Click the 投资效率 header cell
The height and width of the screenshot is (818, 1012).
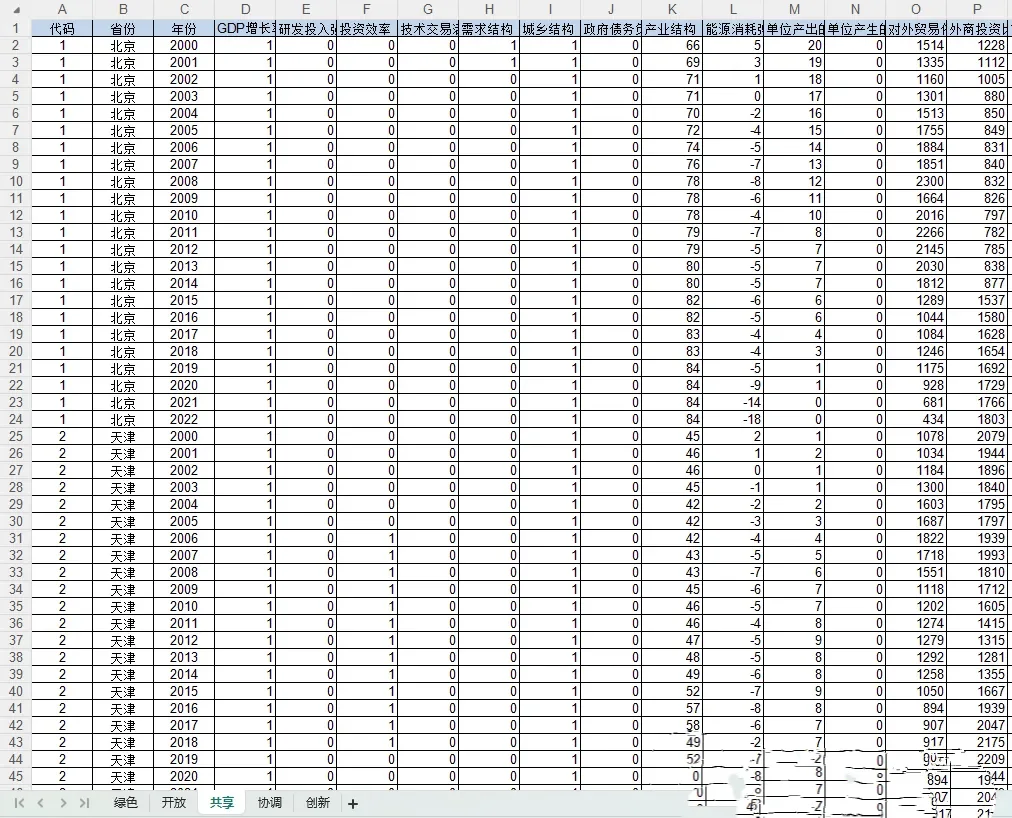[x=367, y=28]
